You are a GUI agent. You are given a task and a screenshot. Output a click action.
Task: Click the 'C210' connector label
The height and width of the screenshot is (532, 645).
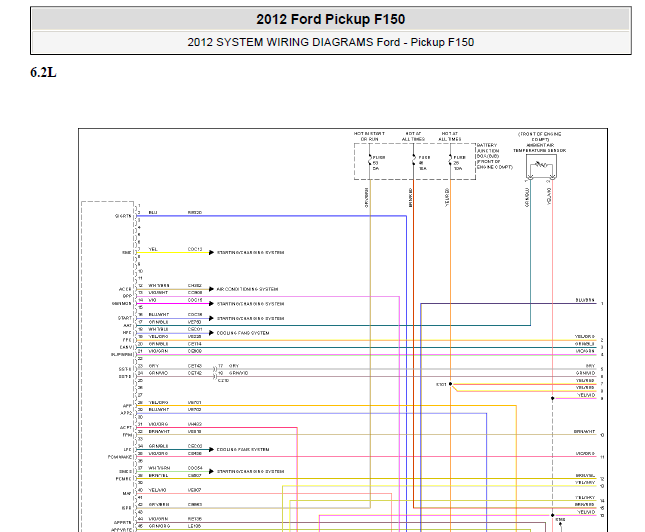(223, 381)
